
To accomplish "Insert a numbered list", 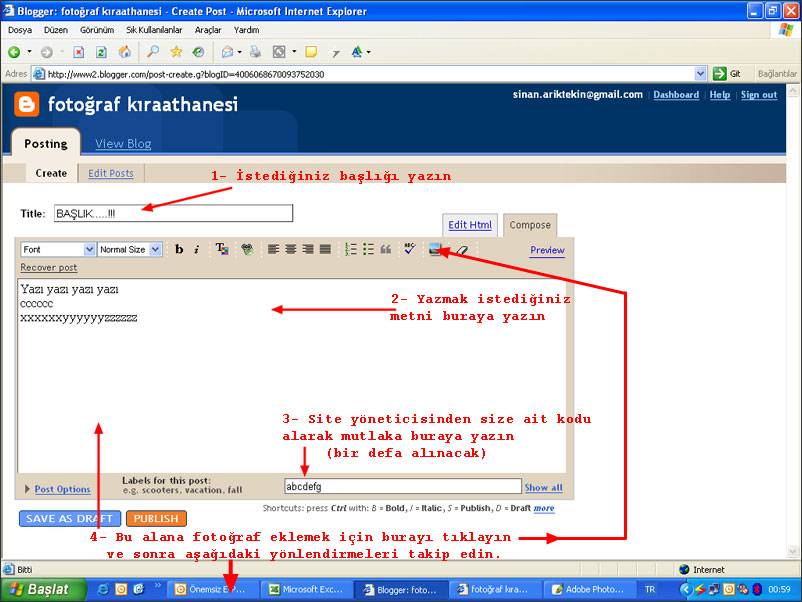I will [350, 249].
